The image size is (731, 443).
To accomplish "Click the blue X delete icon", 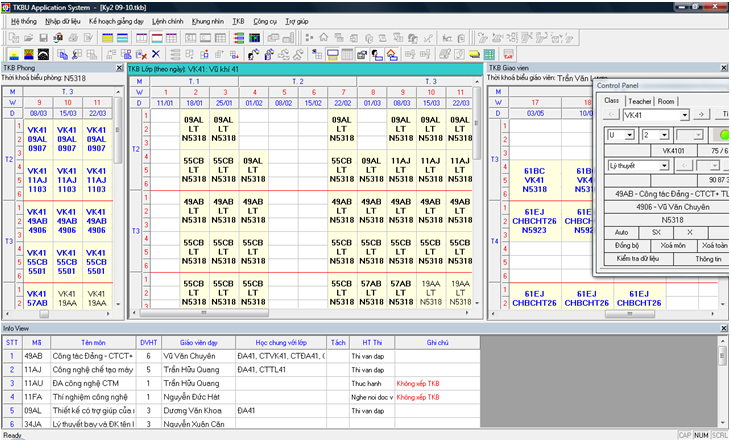I will tap(155, 53).
